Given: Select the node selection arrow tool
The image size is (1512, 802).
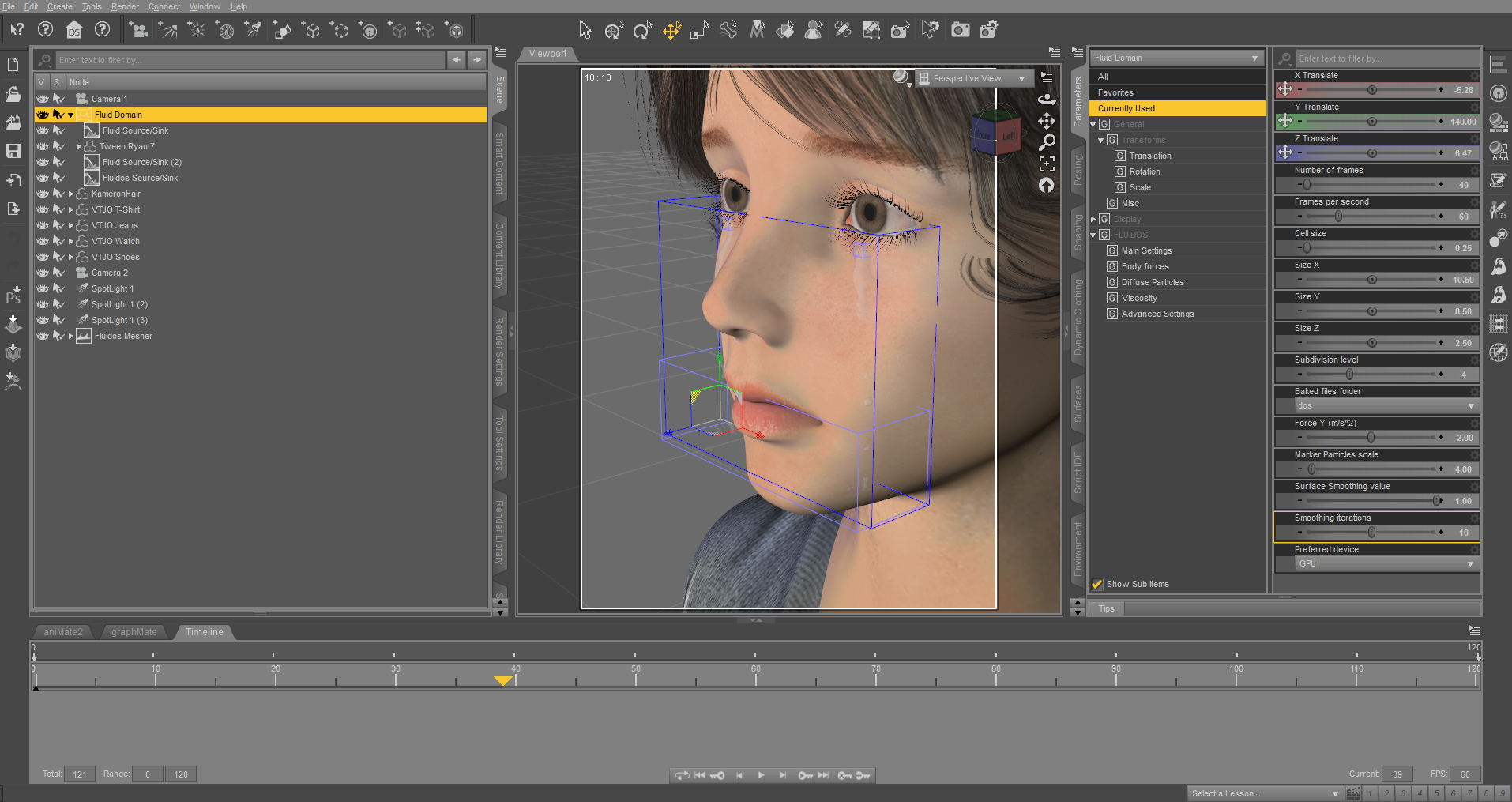Looking at the screenshot, I should (x=585, y=30).
